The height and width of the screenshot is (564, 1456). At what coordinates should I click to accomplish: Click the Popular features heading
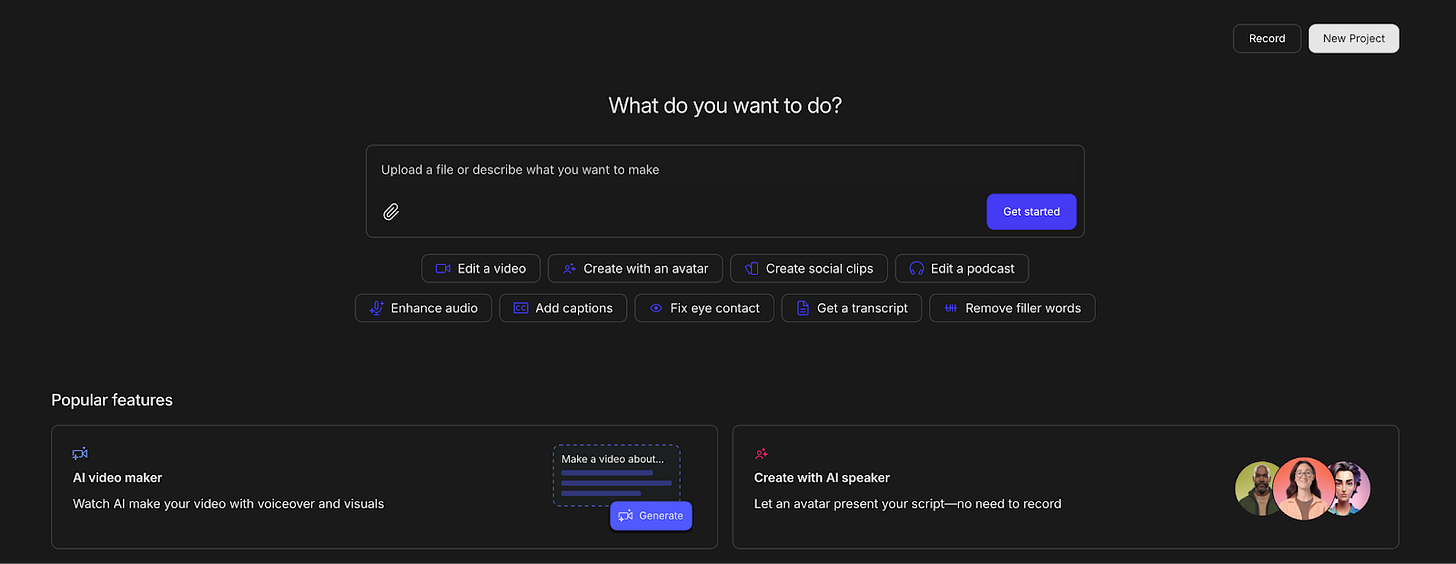click(x=112, y=400)
